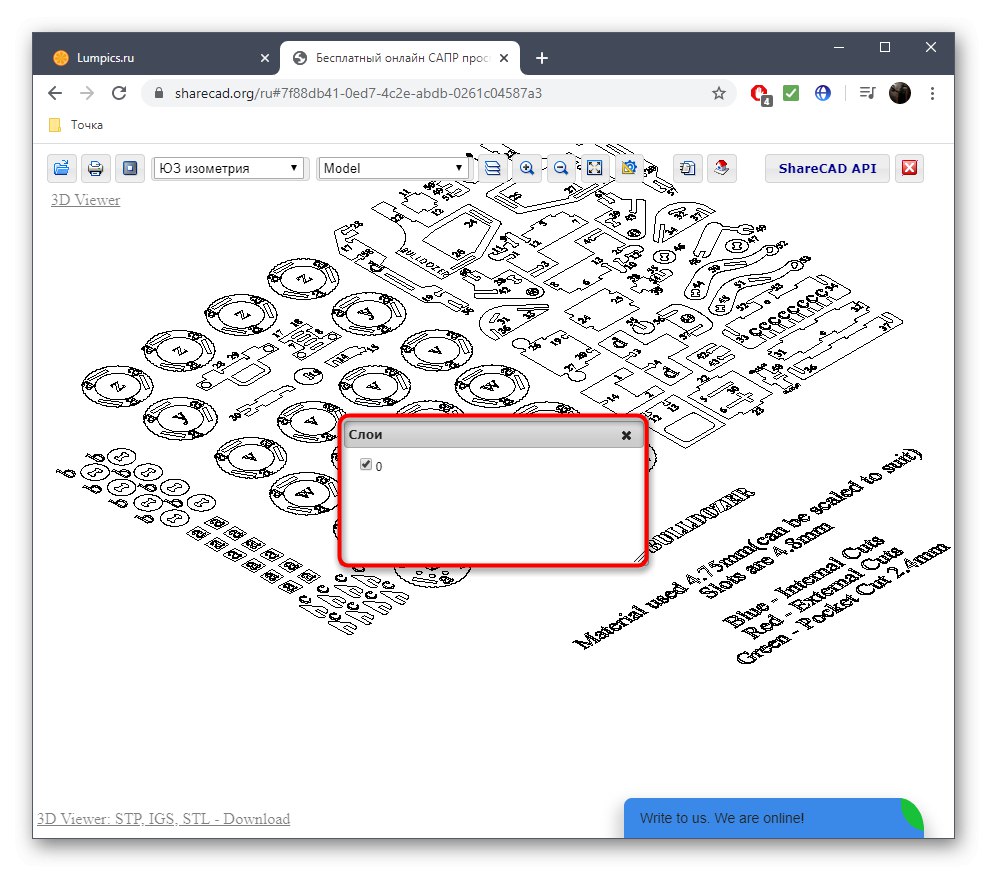Click the Layers toolbar icon
This screenshot has height=871, width=987.
[x=493, y=168]
